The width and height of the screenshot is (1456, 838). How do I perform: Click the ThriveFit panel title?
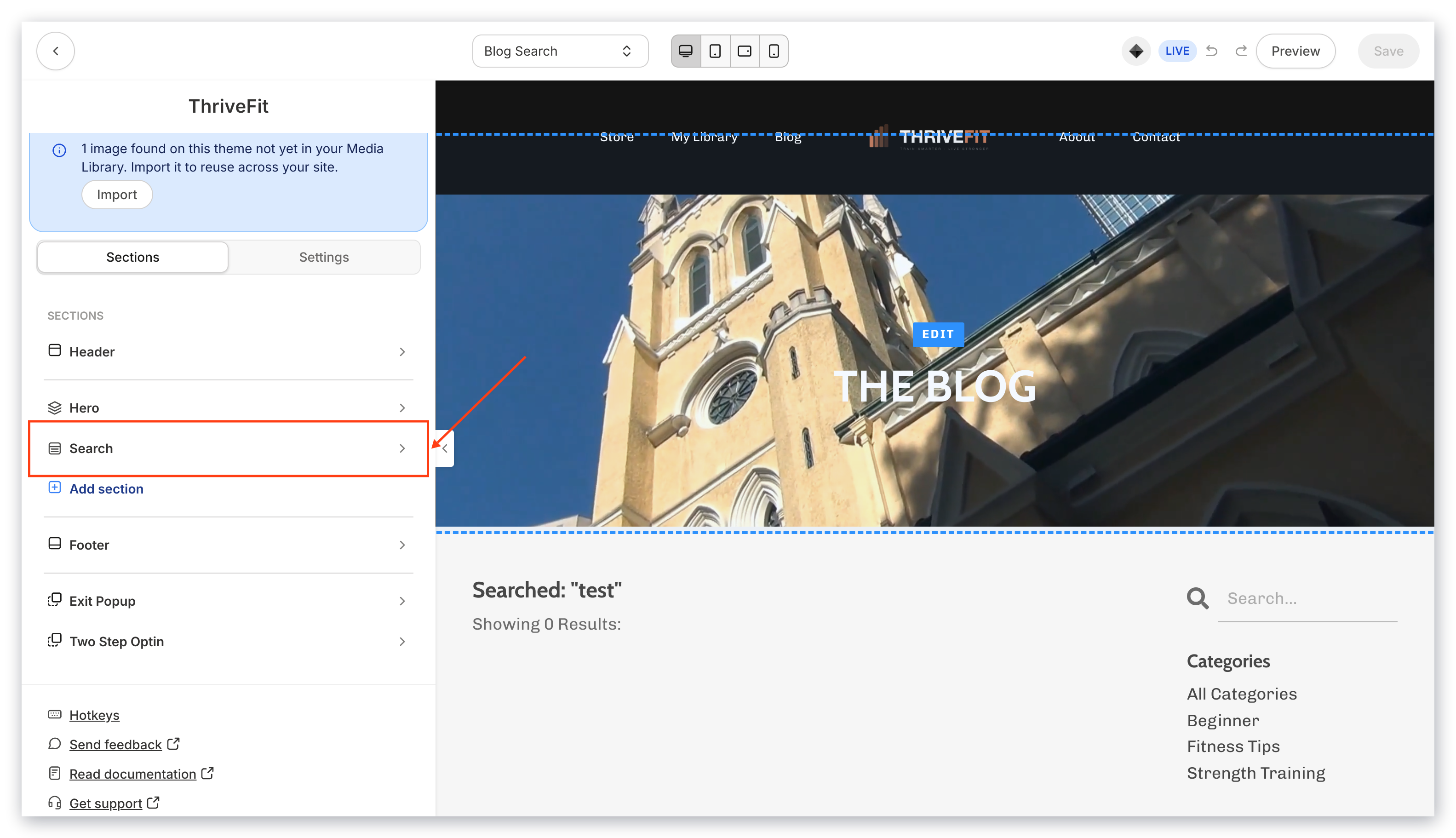click(229, 106)
